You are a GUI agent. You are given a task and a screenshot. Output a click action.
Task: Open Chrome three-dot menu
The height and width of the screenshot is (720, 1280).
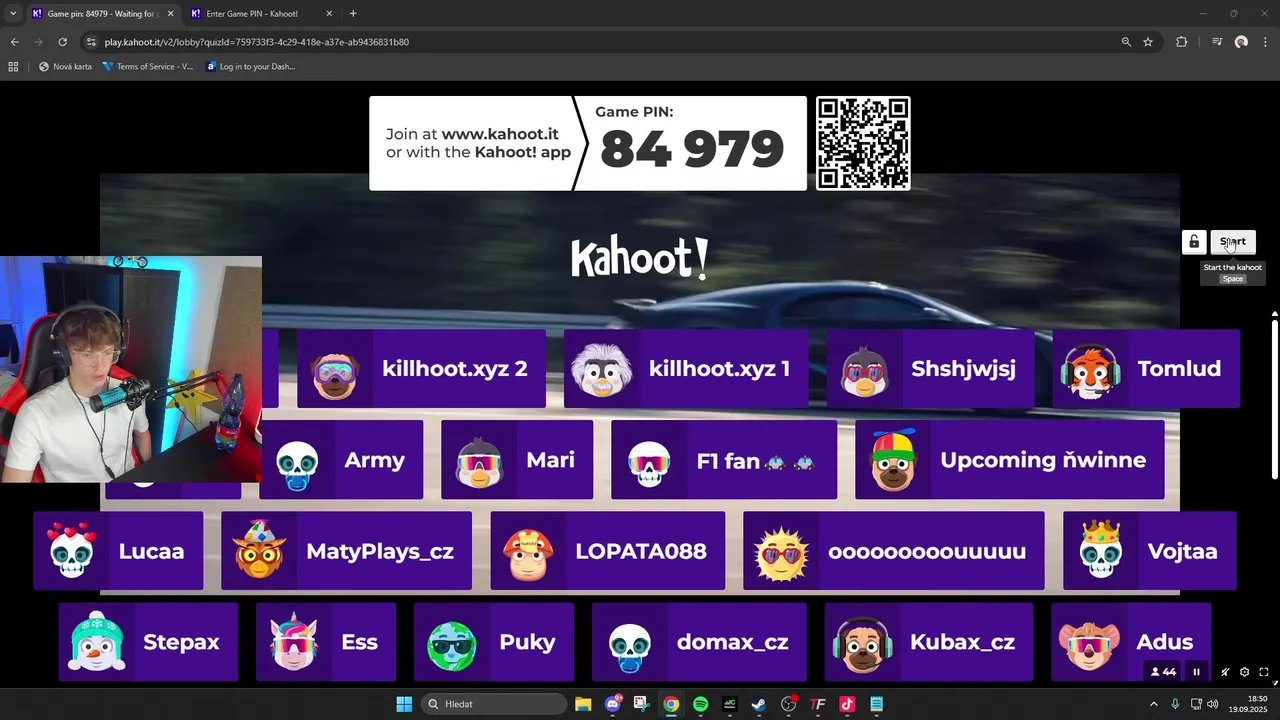tap(1265, 42)
